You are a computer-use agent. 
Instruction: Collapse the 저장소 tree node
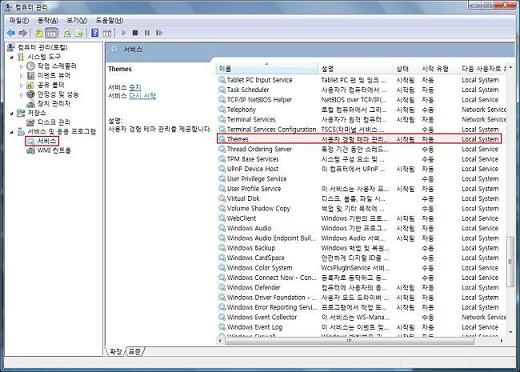click(12, 113)
